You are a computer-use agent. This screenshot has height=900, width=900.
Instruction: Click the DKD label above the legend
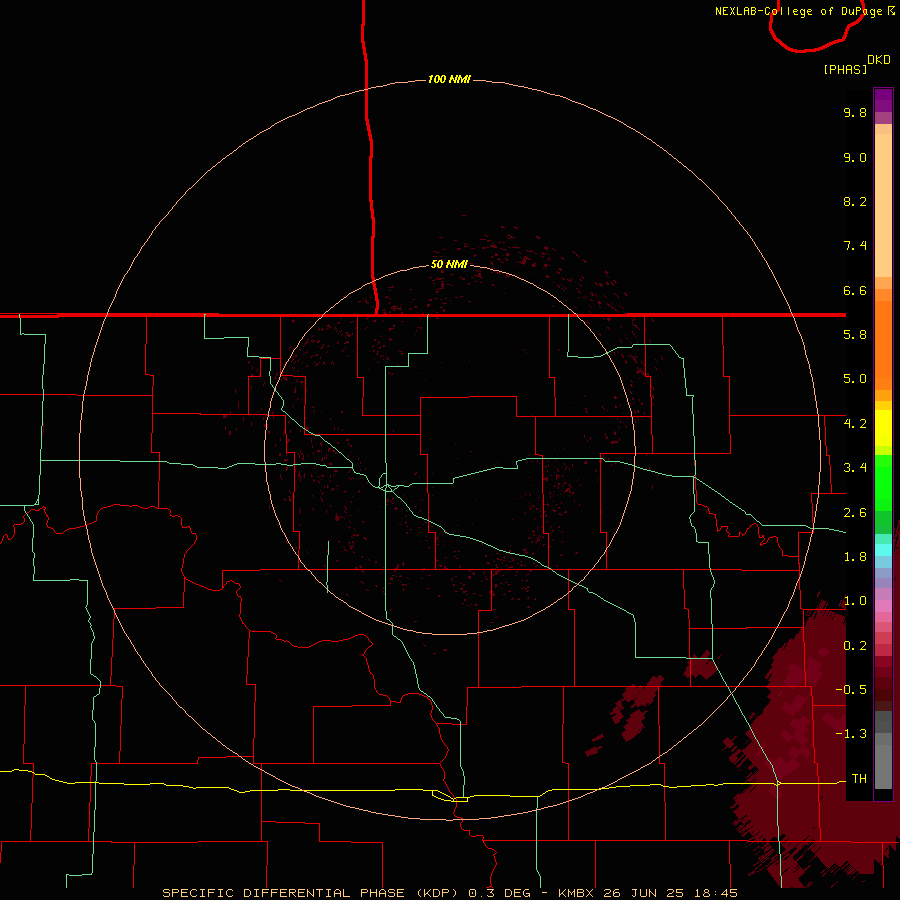pos(878,60)
